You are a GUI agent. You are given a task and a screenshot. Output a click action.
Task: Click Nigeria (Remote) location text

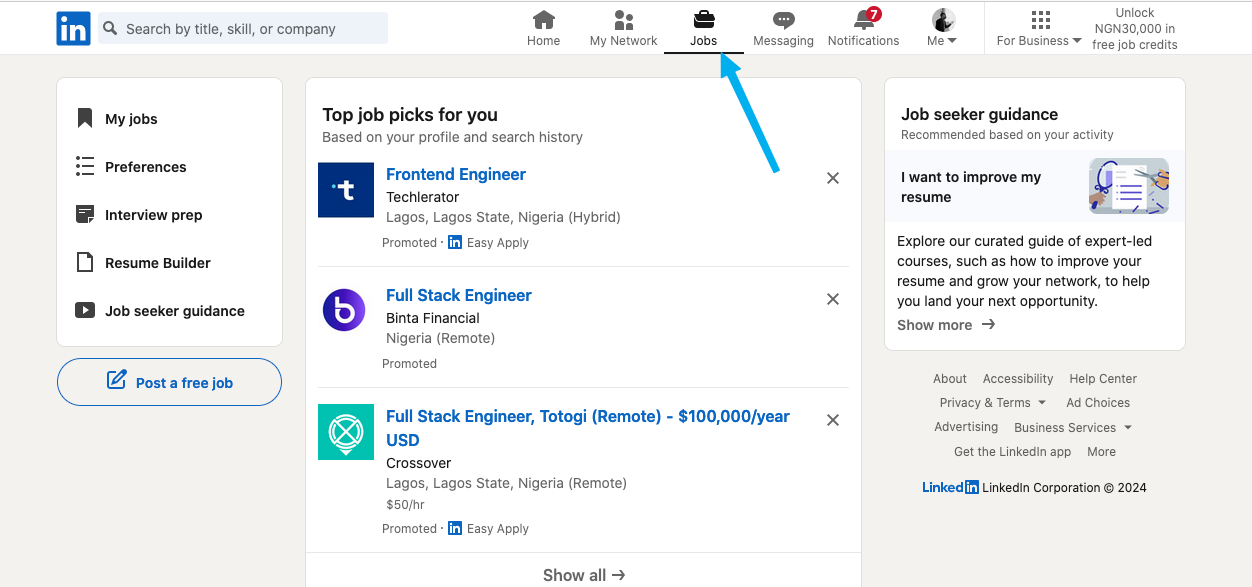click(441, 338)
